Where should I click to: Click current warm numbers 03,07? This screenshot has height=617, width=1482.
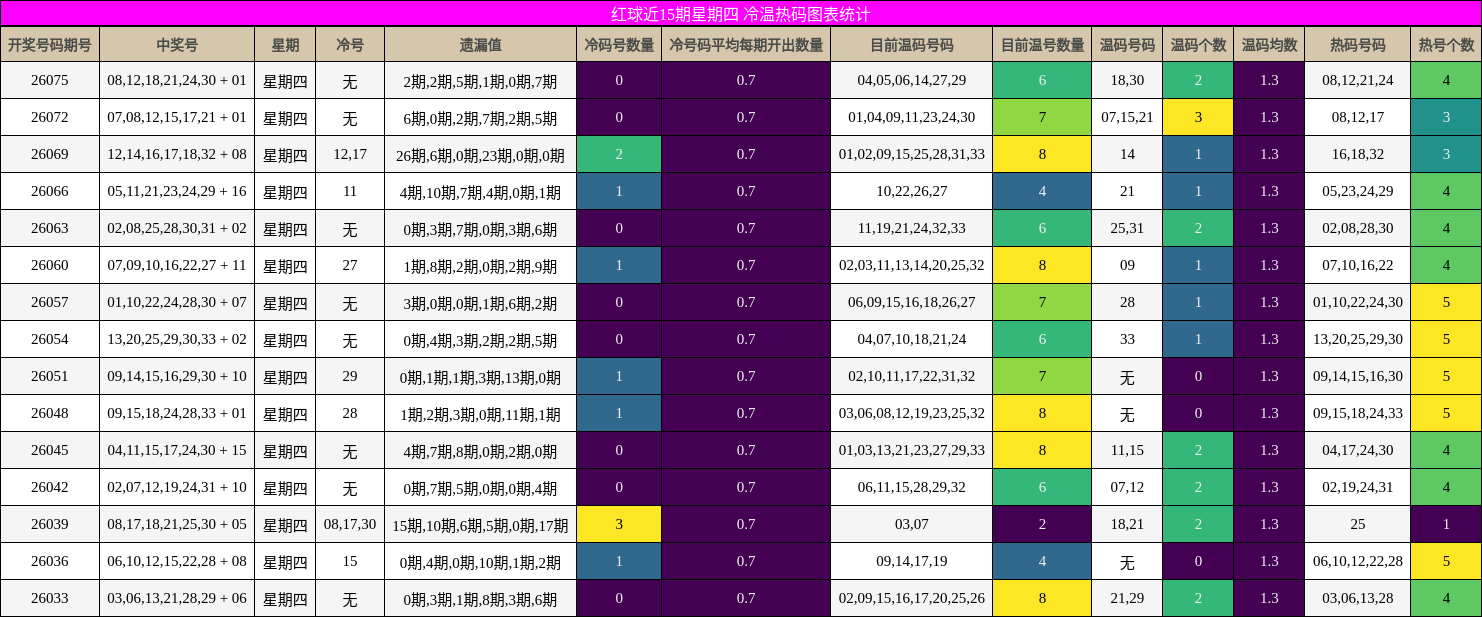coord(912,524)
